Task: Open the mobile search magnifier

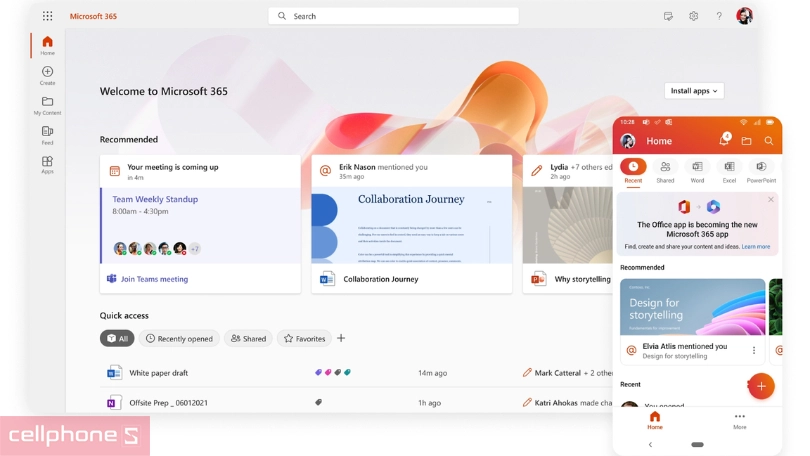Action: tap(769, 140)
